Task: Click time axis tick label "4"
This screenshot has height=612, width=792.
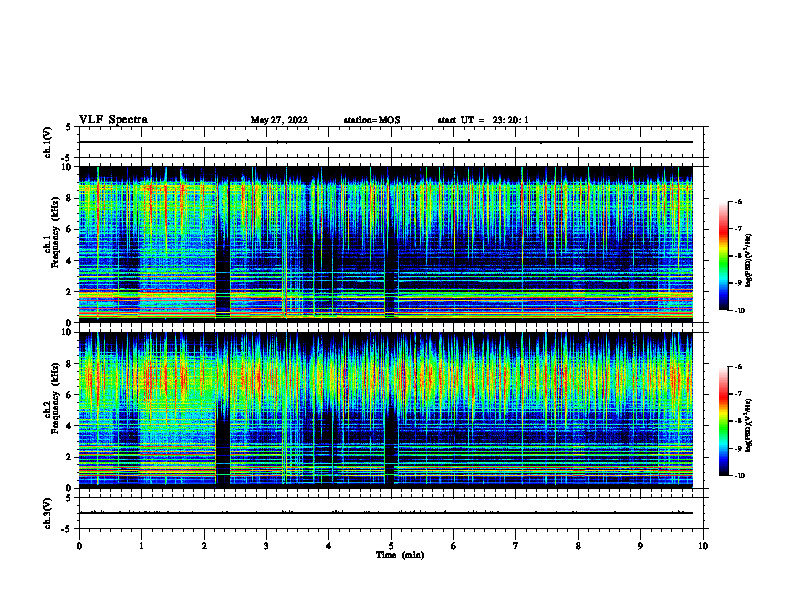Action: pos(329,546)
